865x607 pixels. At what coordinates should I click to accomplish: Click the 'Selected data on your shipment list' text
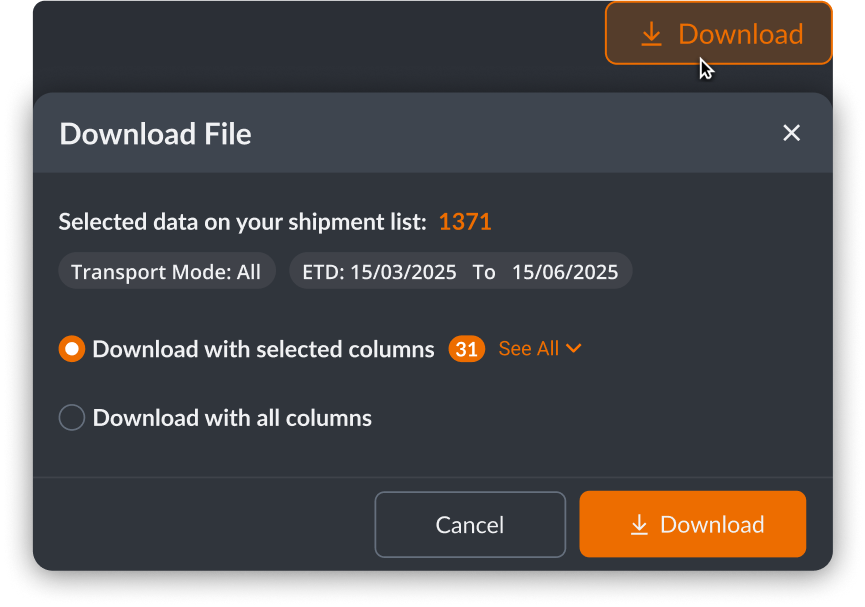tap(243, 222)
